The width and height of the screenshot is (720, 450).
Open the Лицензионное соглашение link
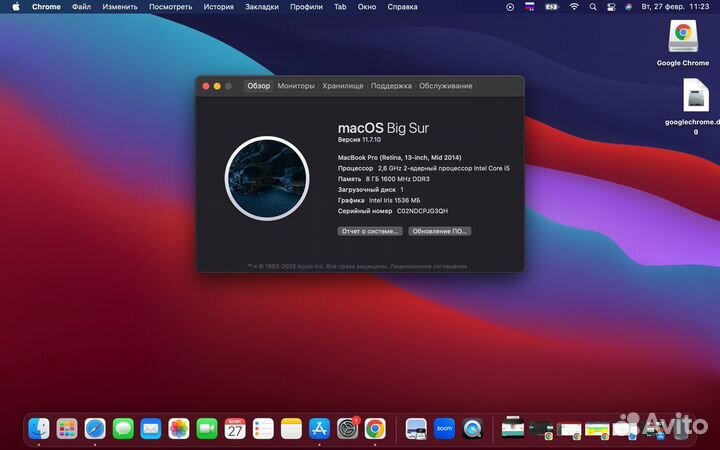(x=429, y=266)
